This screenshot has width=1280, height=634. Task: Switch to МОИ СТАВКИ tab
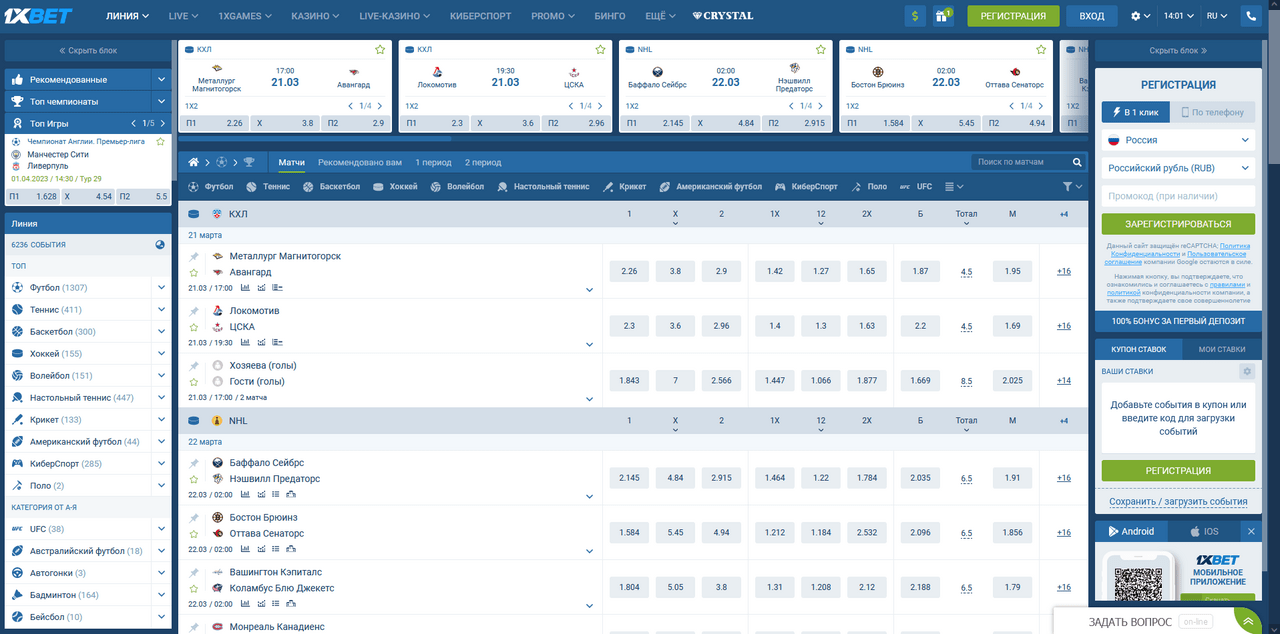pos(1222,349)
